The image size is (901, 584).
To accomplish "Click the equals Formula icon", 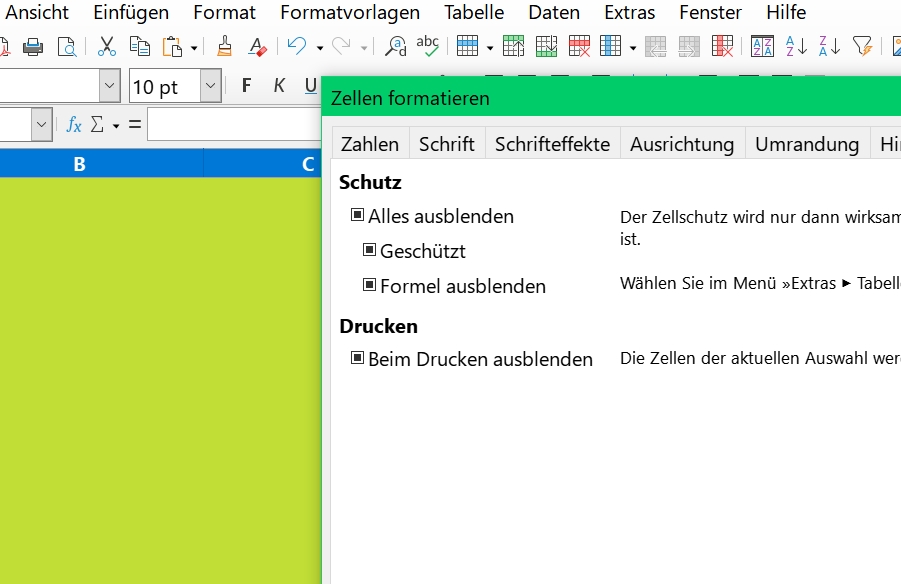I will 134,124.
